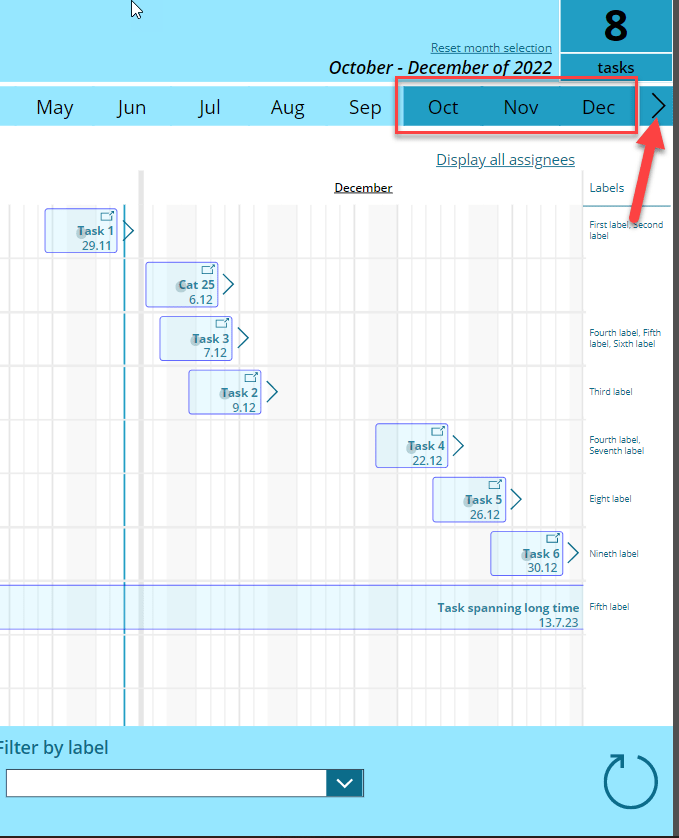Open Task 1 external link icon
This screenshot has height=838, width=679.
coord(107,216)
